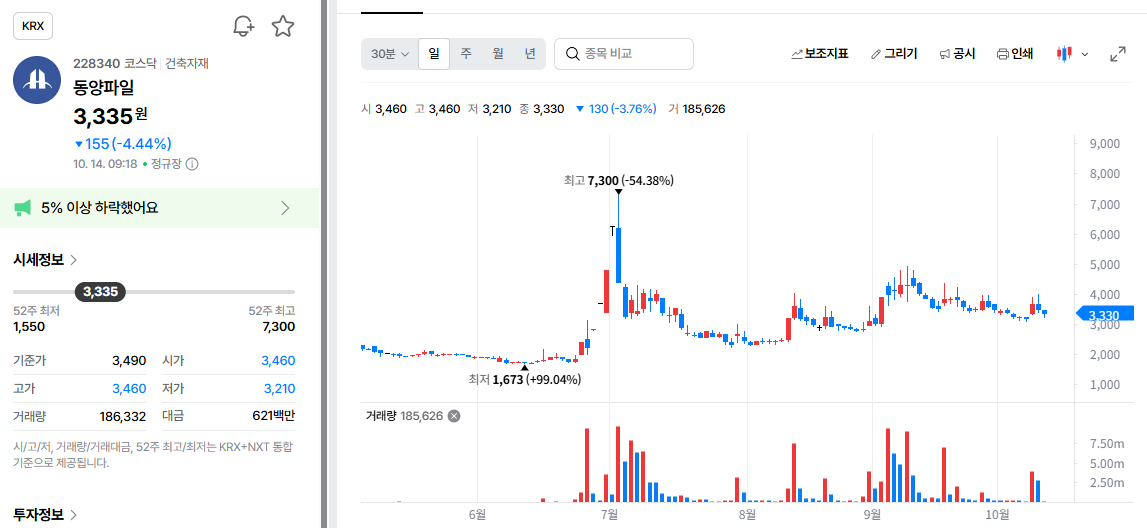Viewport: 1147px width, 528px height.
Task: Click the 종목 비교 search field
Action: (624, 54)
